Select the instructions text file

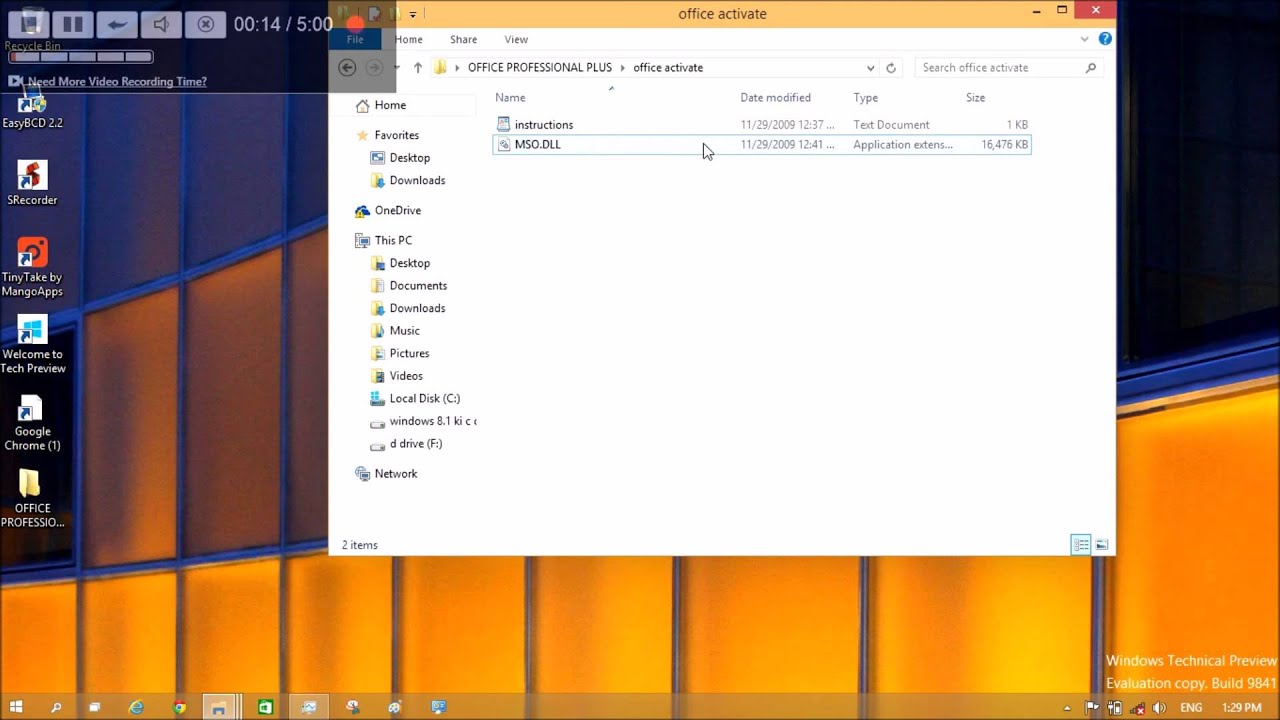click(761, 125)
